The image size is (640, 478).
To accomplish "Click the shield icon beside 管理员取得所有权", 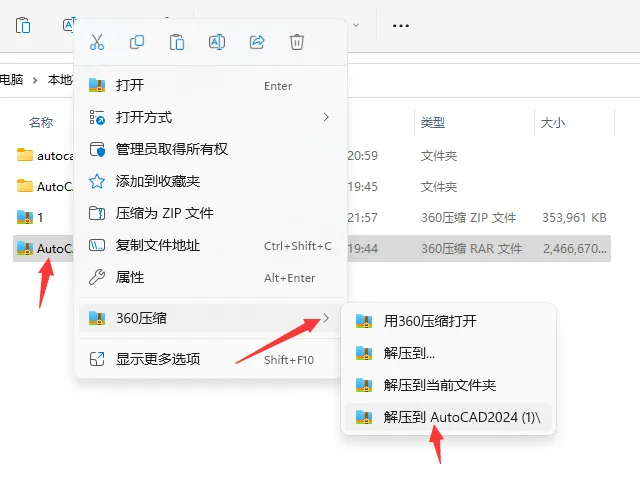I will [97, 149].
